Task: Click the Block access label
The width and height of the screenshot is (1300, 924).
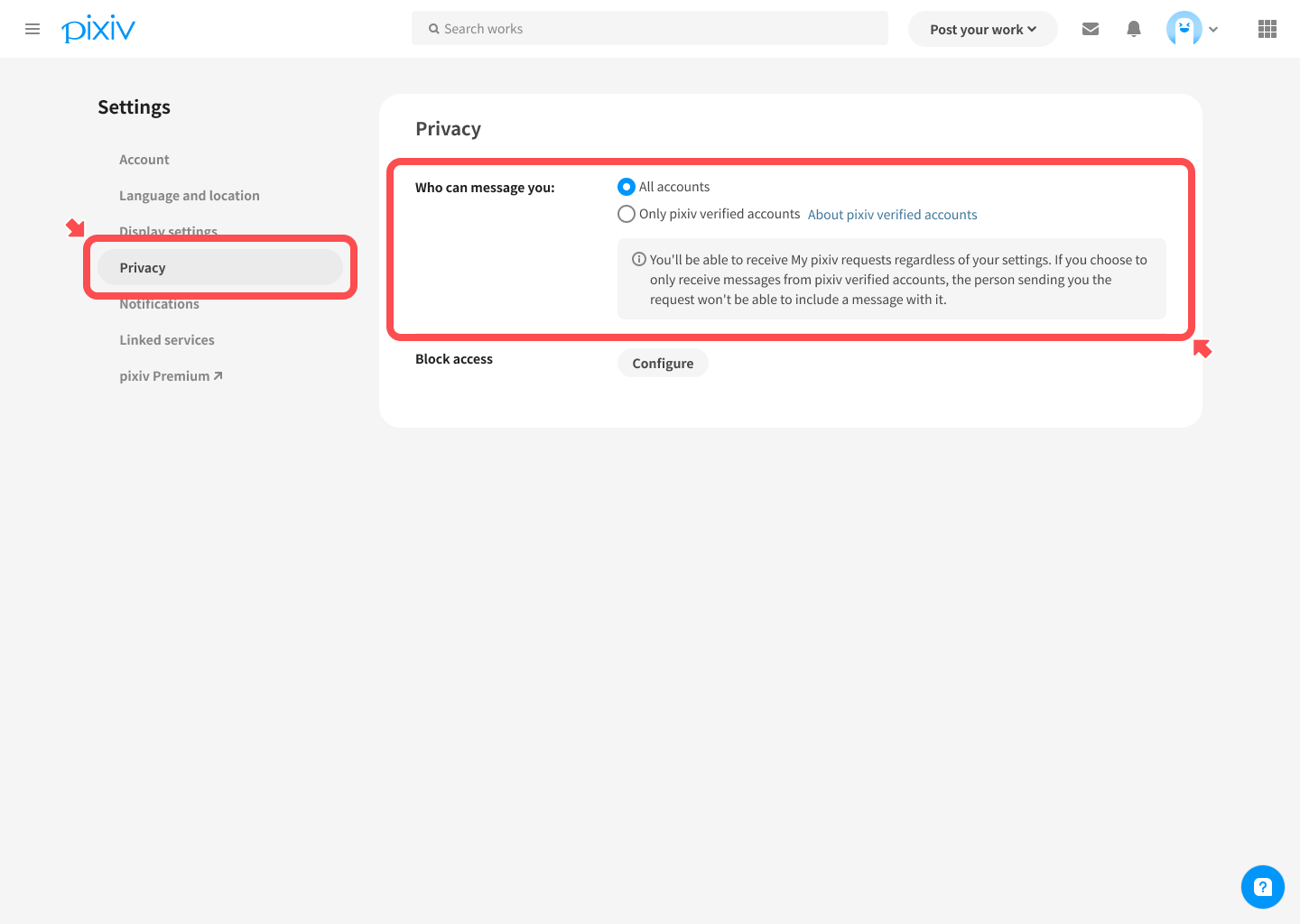Action: [x=454, y=359]
